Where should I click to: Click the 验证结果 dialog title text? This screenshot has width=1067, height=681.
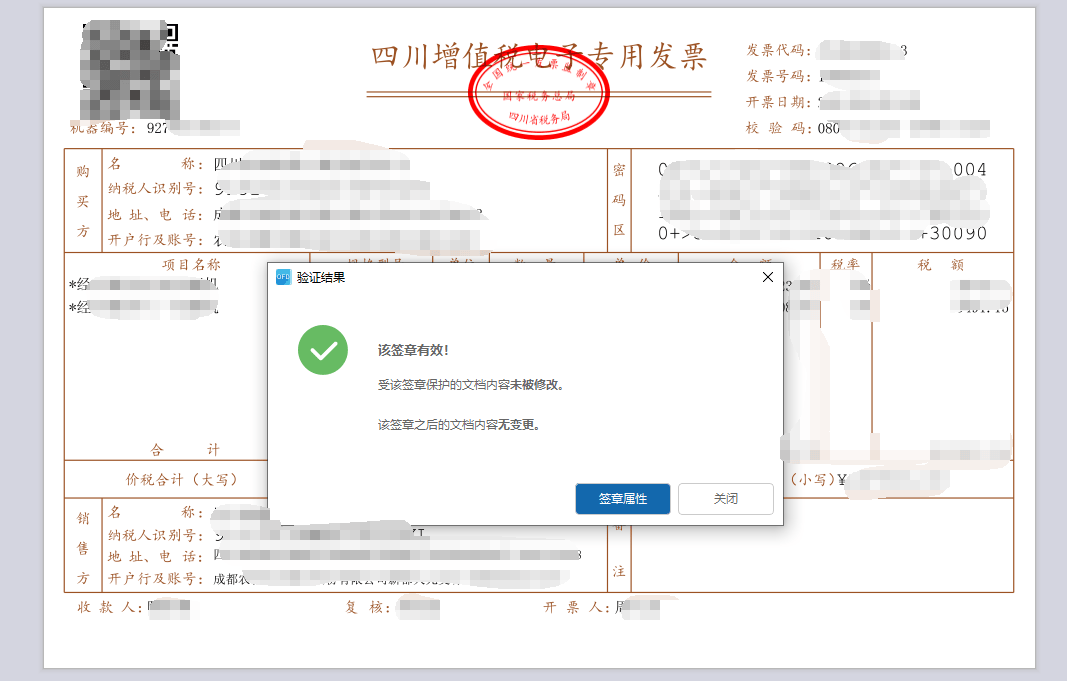(x=321, y=278)
